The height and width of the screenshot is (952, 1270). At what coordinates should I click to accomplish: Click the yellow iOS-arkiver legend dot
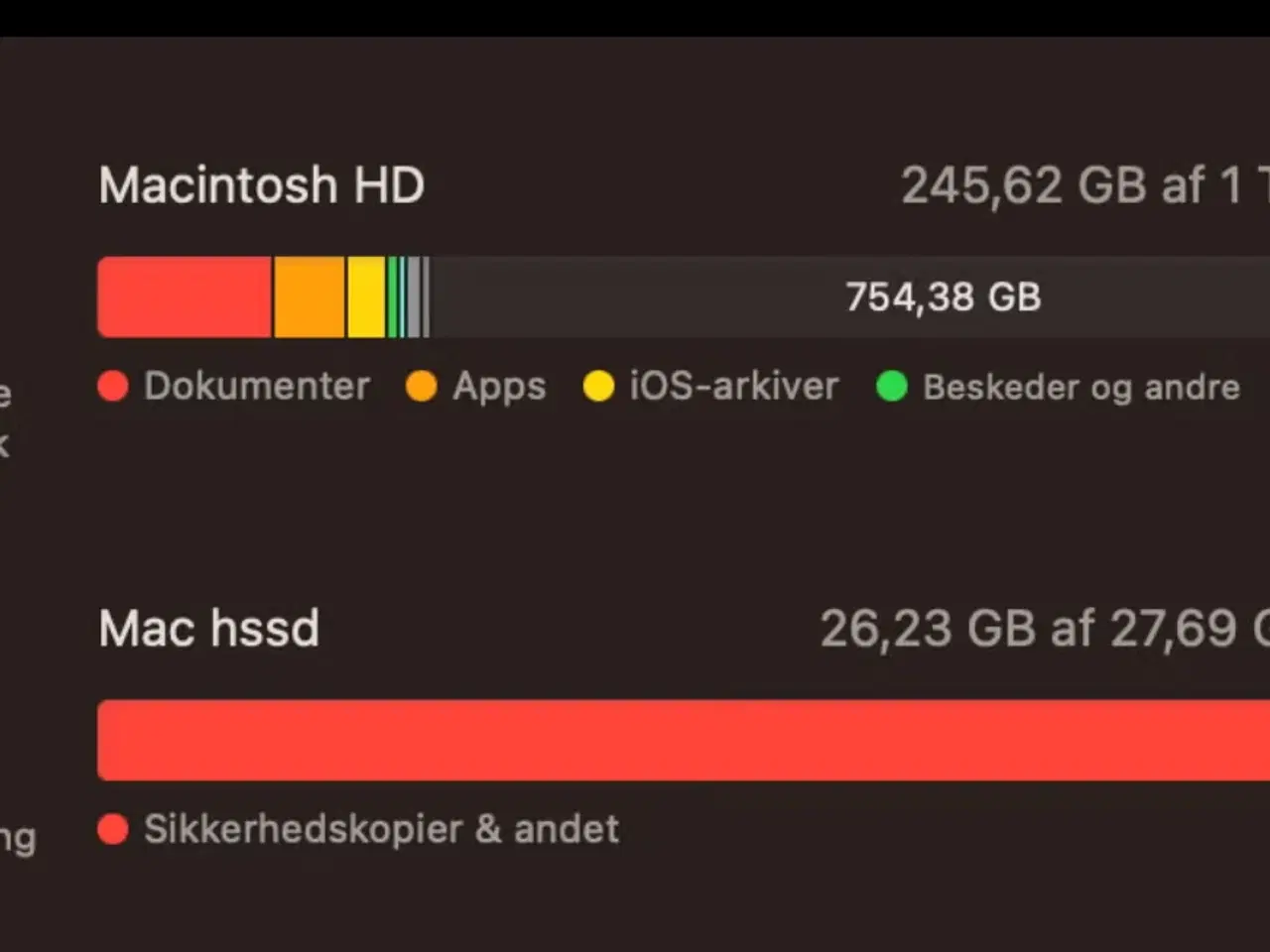tap(598, 387)
